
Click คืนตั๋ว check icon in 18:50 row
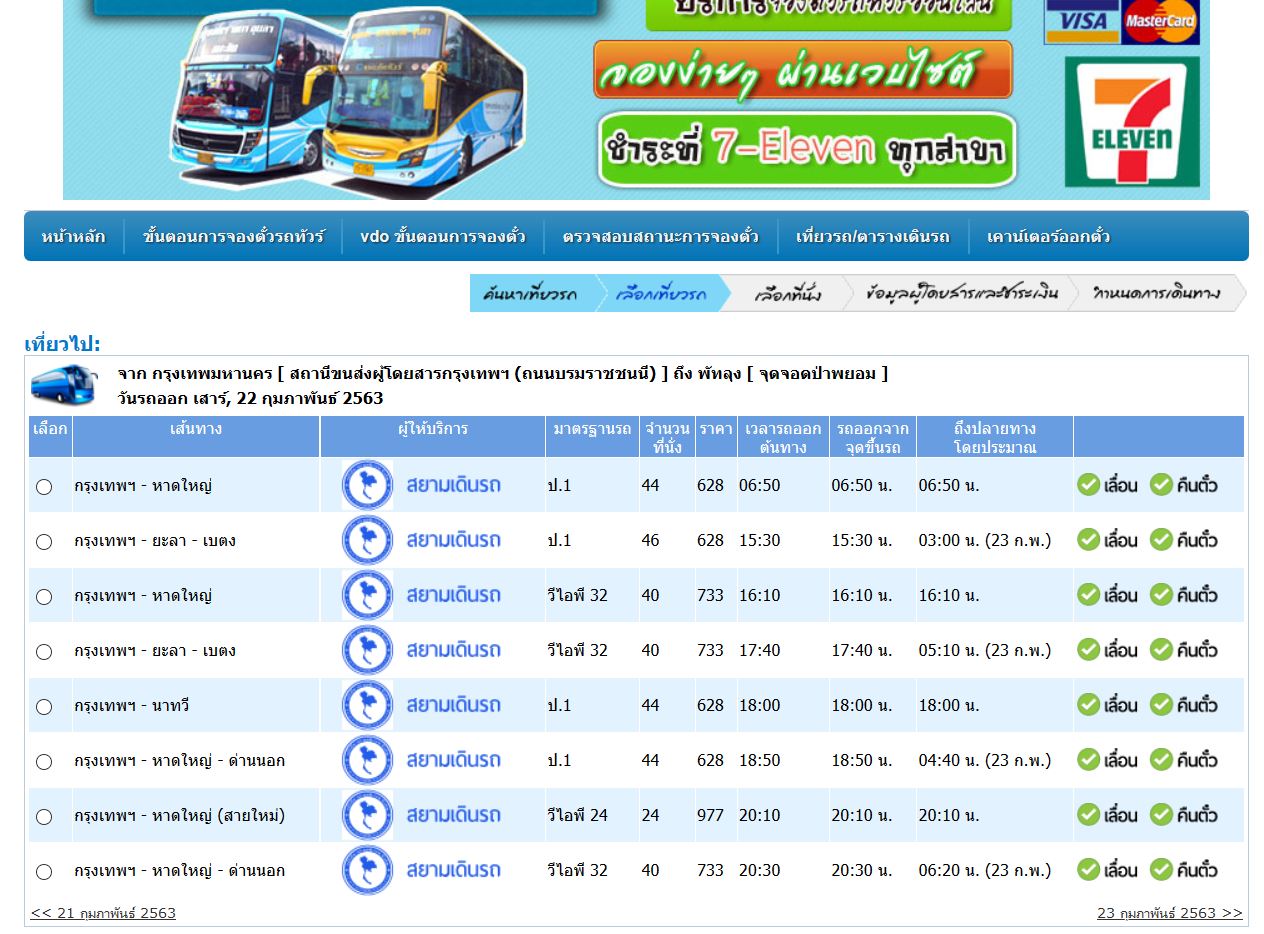1161,760
